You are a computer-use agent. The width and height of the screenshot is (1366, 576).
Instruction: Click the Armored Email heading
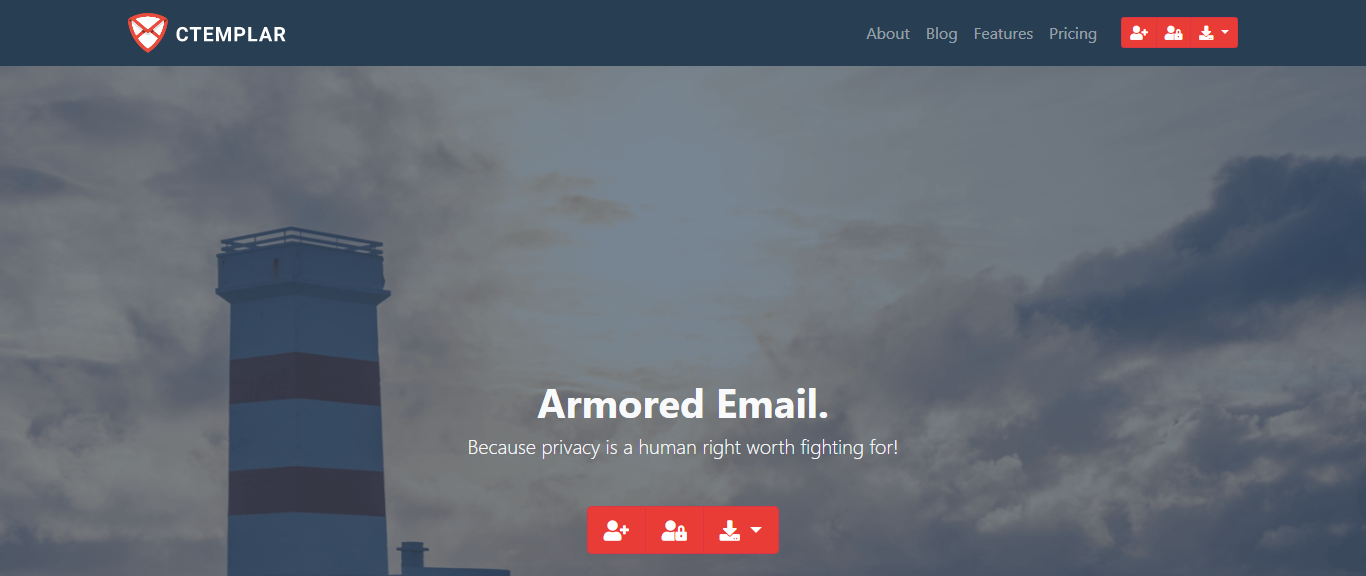pyautogui.click(x=683, y=404)
